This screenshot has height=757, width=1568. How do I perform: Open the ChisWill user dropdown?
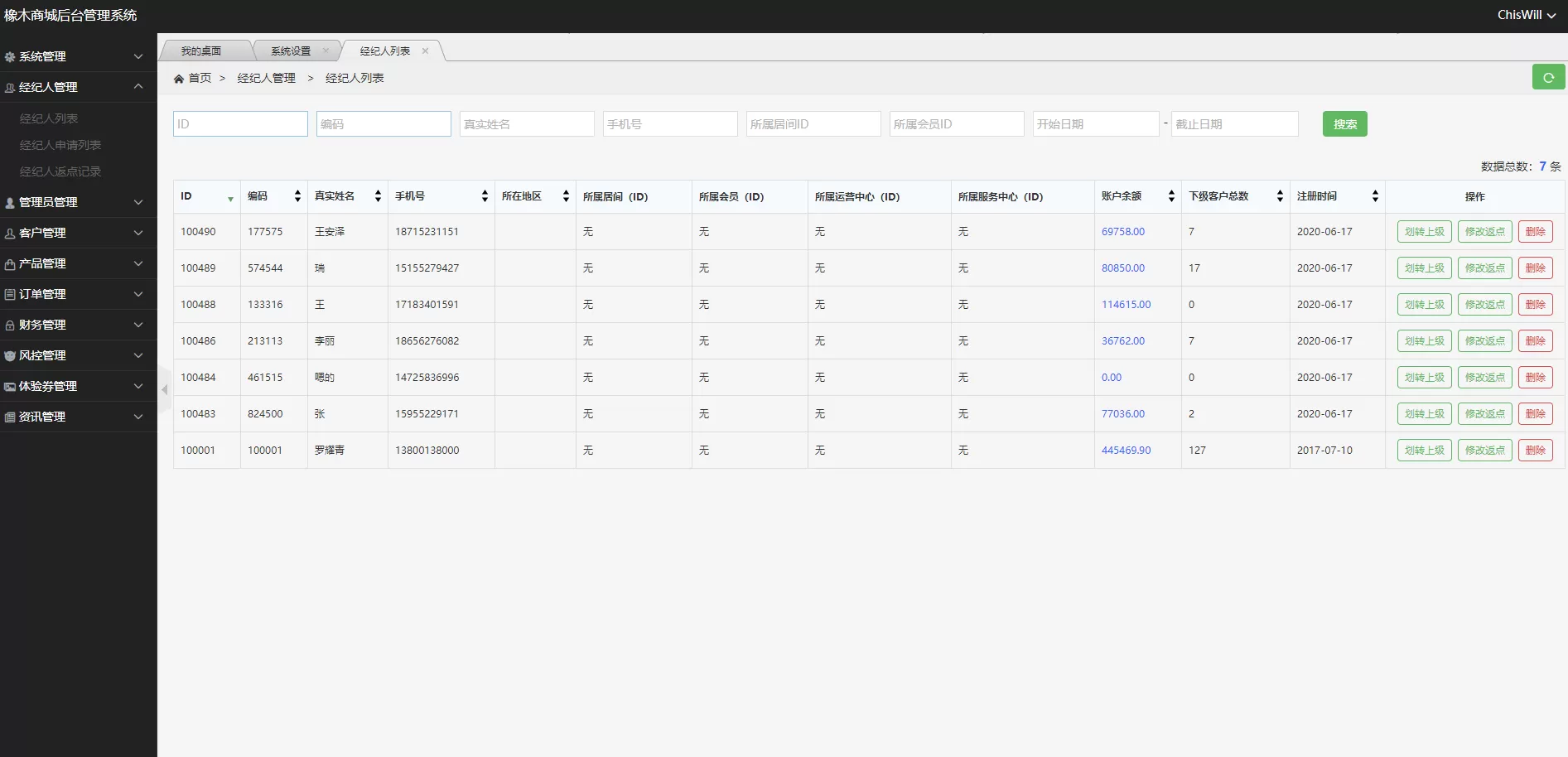point(1525,15)
